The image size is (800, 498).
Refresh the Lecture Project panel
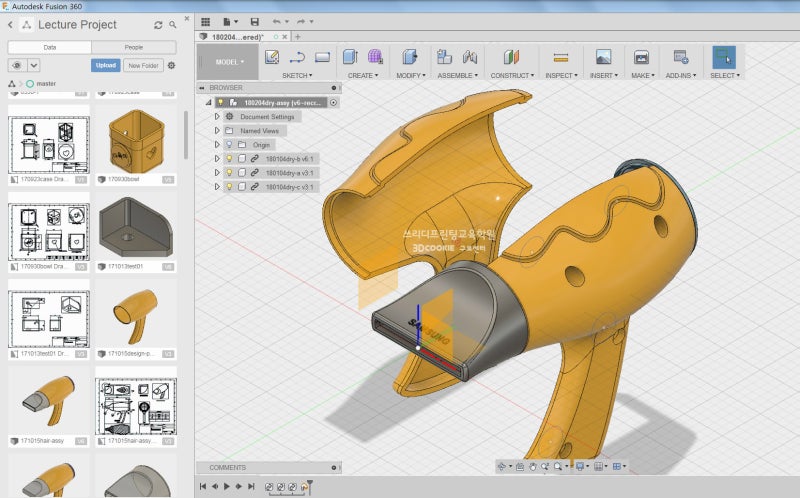158,25
